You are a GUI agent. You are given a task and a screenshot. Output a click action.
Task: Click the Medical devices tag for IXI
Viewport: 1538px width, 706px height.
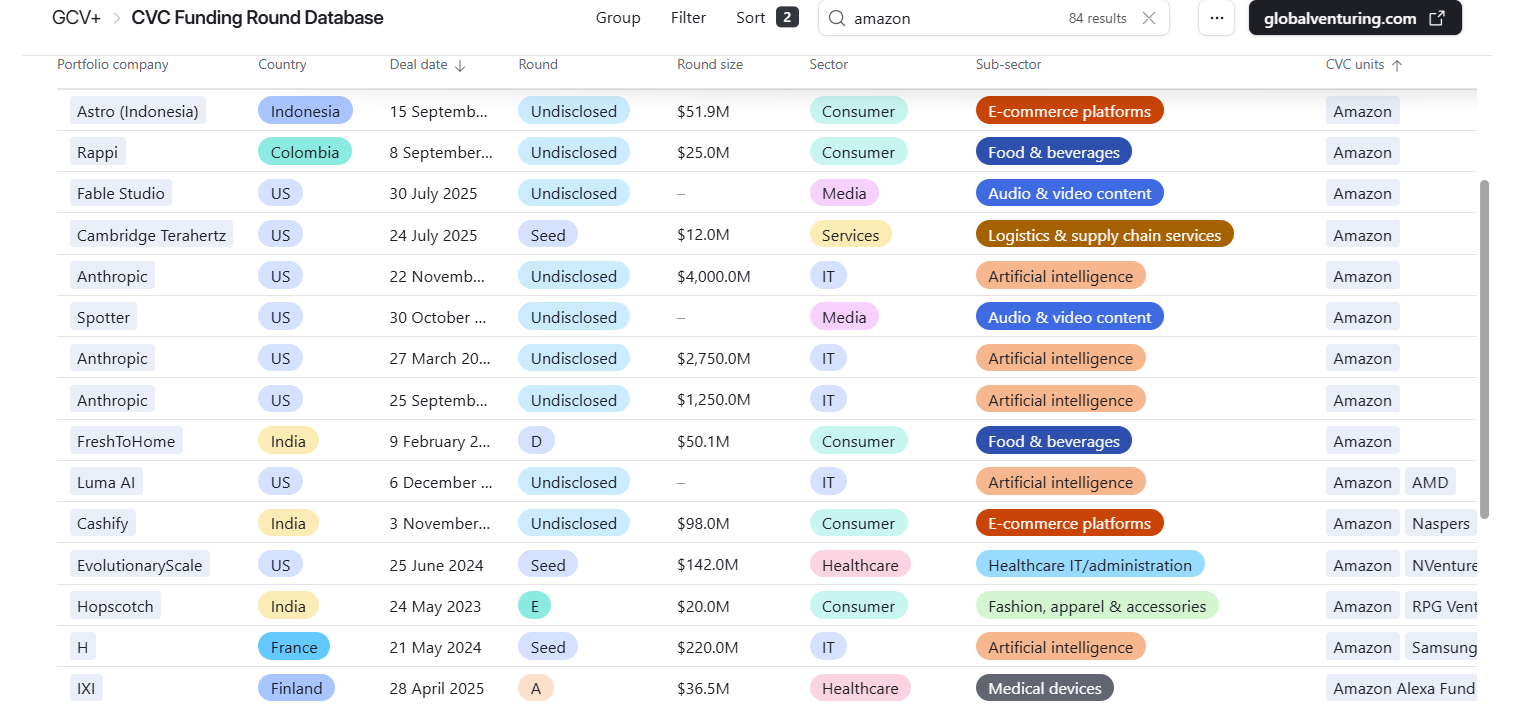(x=1044, y=688)
